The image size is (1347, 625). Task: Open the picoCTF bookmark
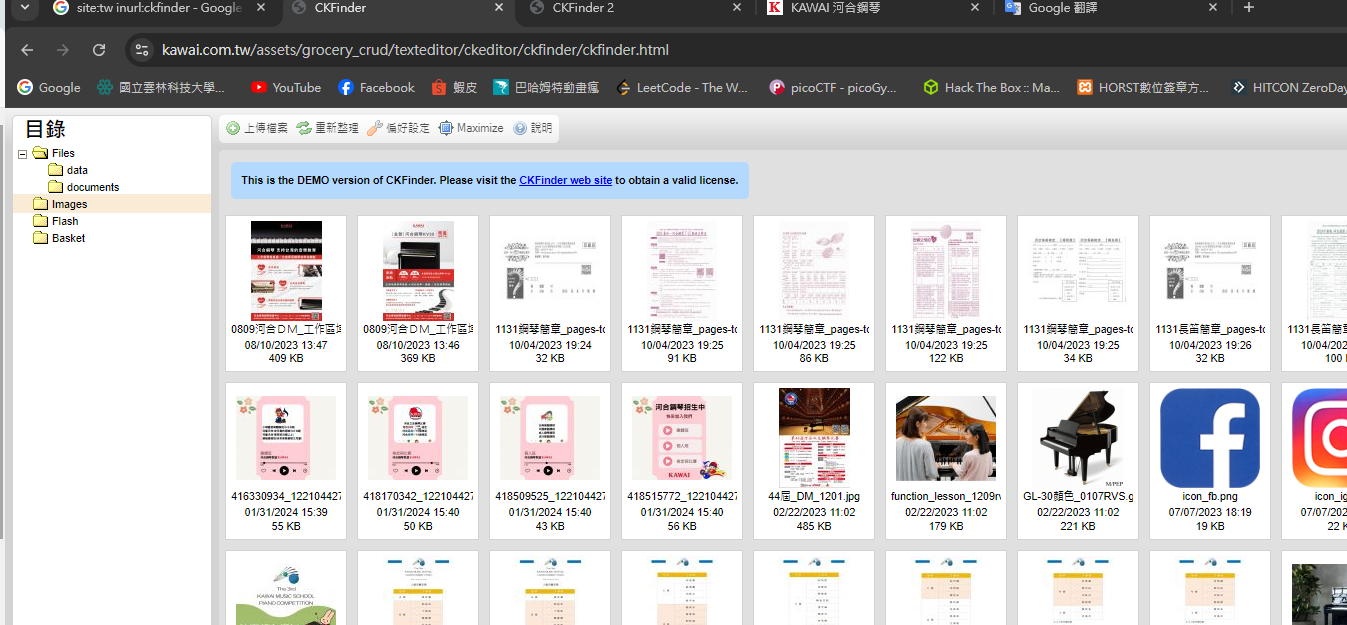click(x=834, y=88)
